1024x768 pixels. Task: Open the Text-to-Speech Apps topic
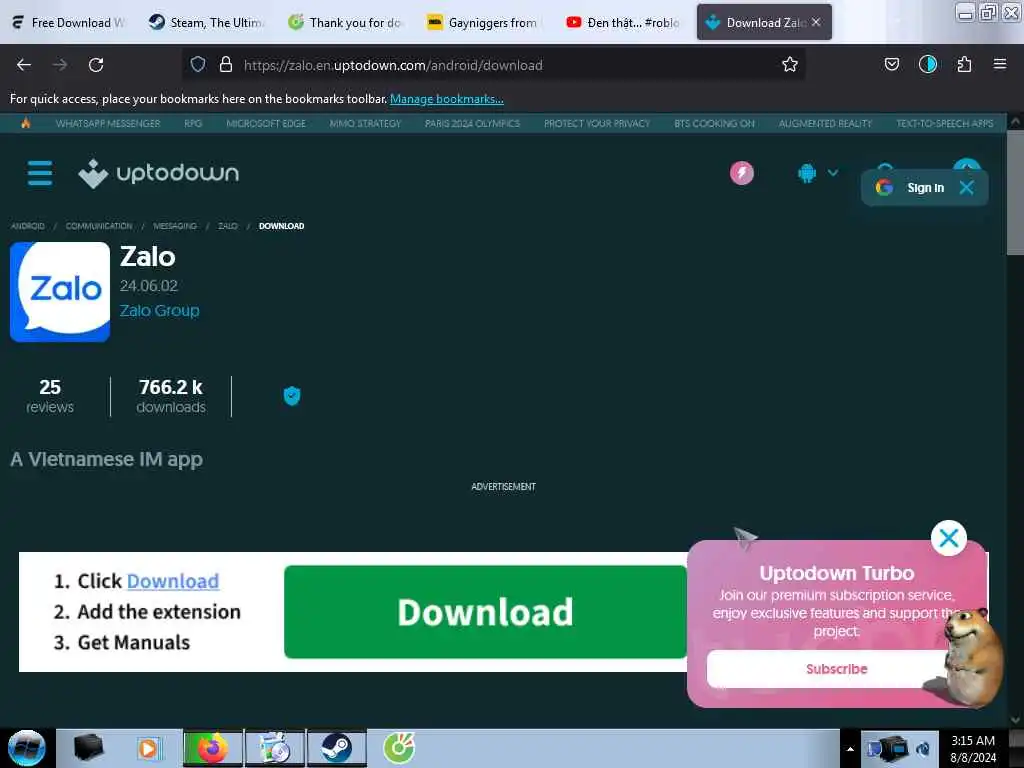(x=944, y=123)
